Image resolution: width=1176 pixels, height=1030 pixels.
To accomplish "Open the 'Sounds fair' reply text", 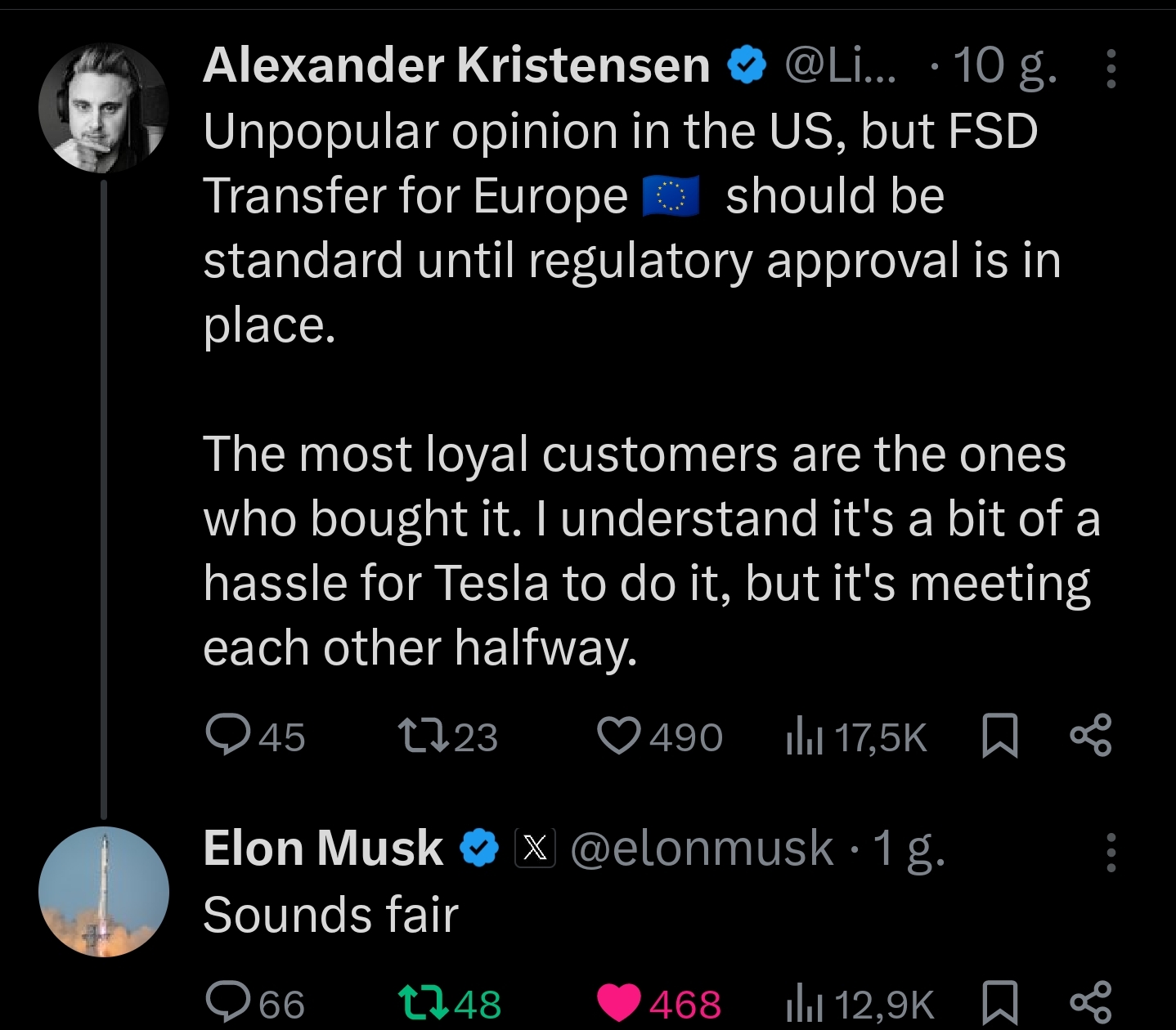I will (330, 914).
